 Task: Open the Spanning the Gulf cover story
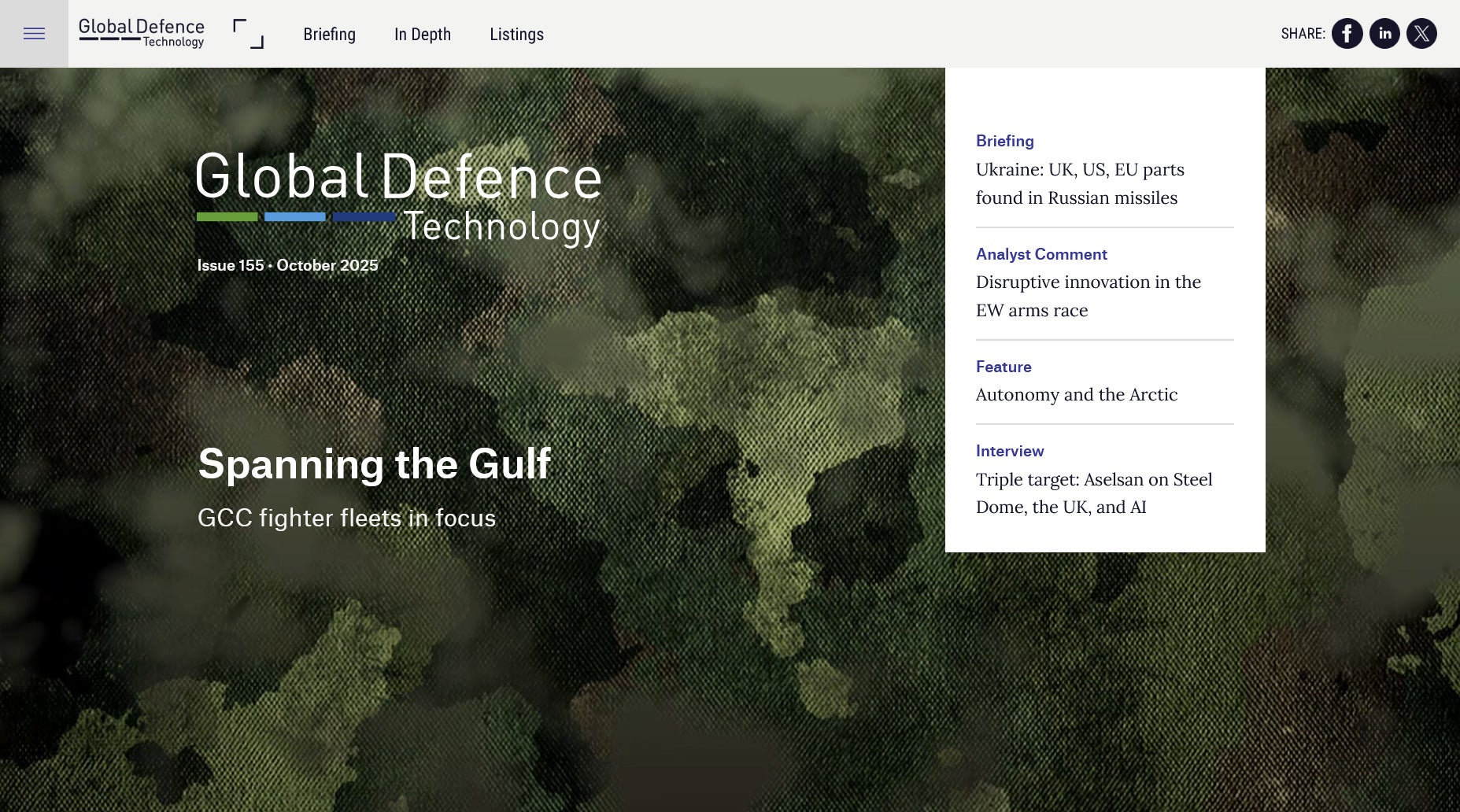pos(375,464)
